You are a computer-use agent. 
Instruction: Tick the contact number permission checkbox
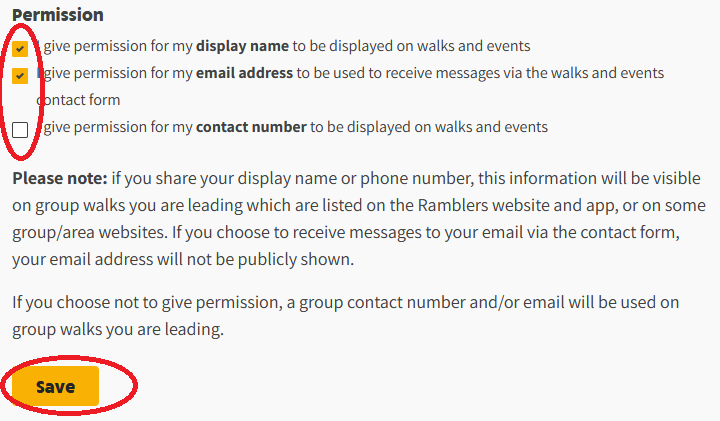[x=20, y=129]
